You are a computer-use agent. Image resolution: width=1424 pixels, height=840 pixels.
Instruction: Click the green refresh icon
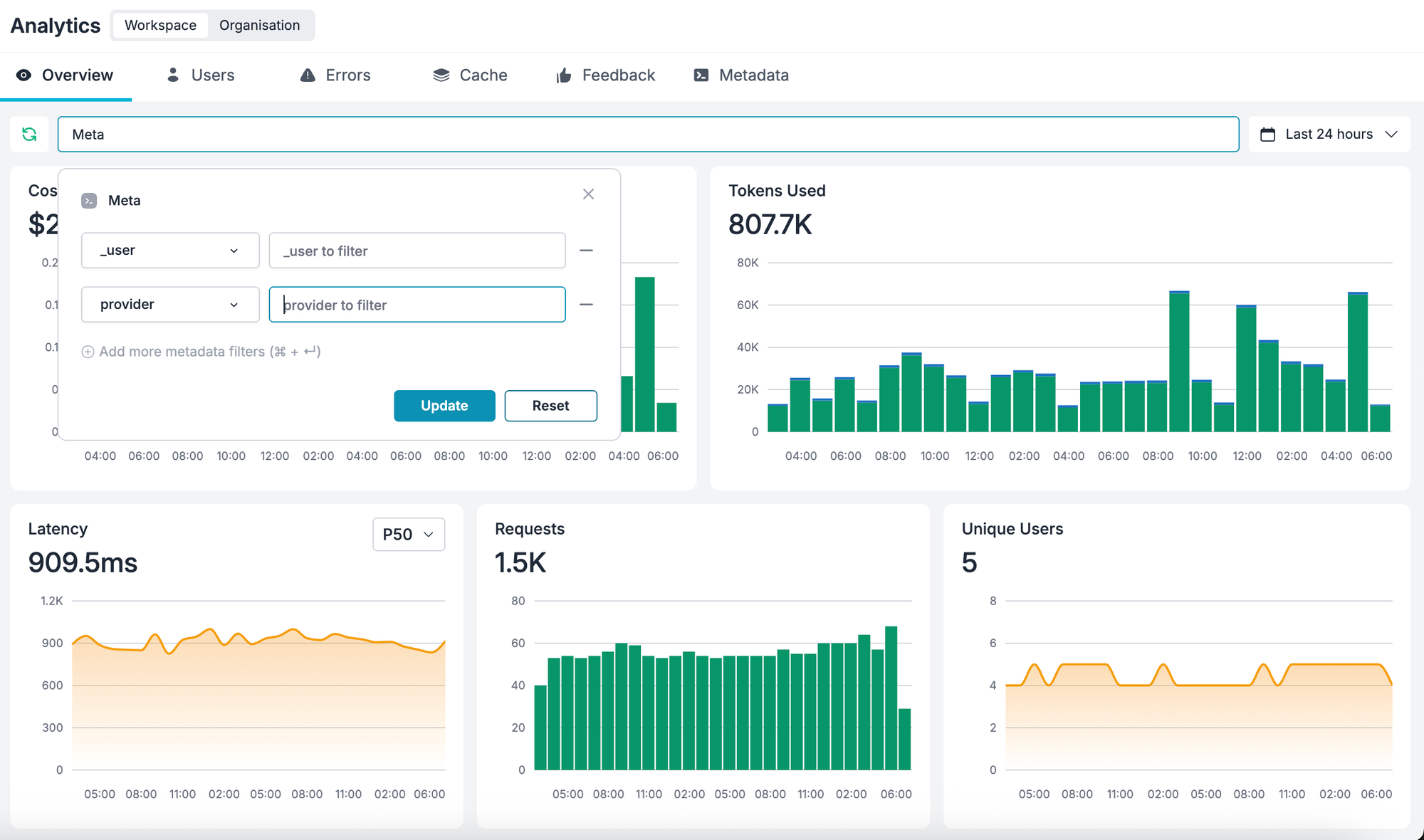29,134
